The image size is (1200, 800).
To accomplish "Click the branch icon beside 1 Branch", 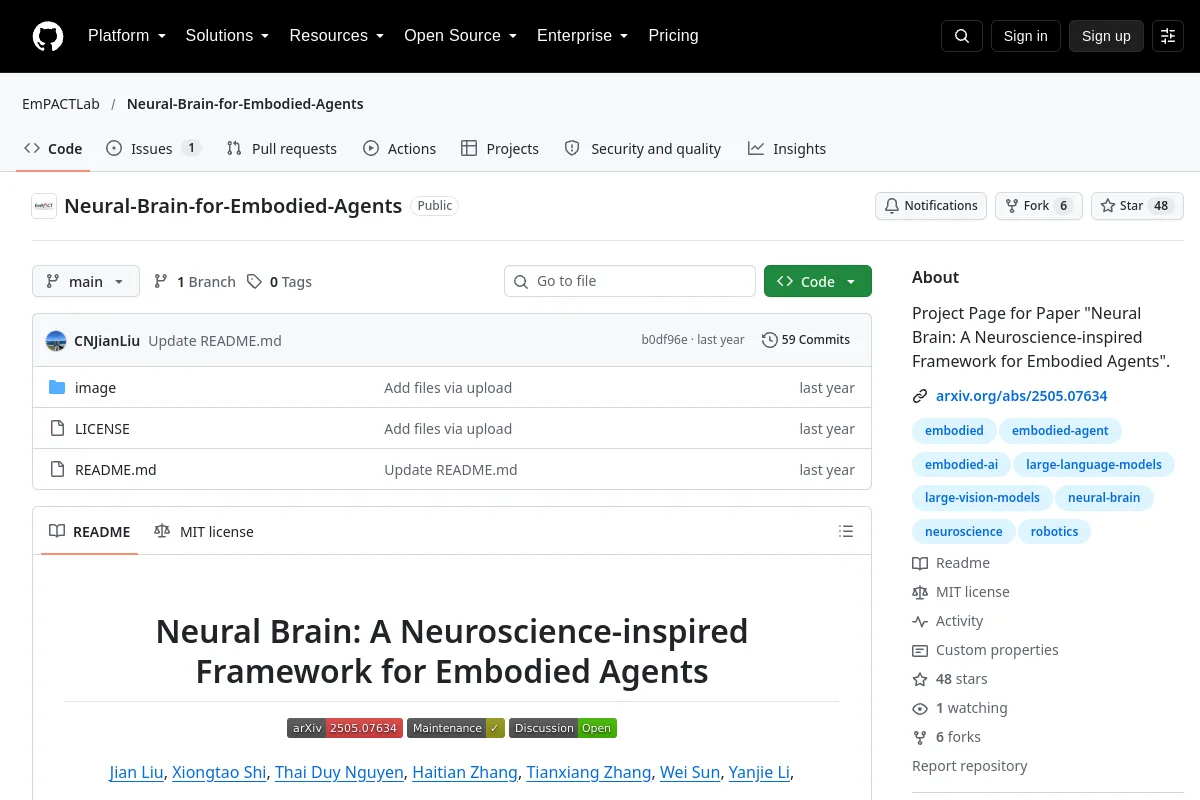I will point(160,282).
